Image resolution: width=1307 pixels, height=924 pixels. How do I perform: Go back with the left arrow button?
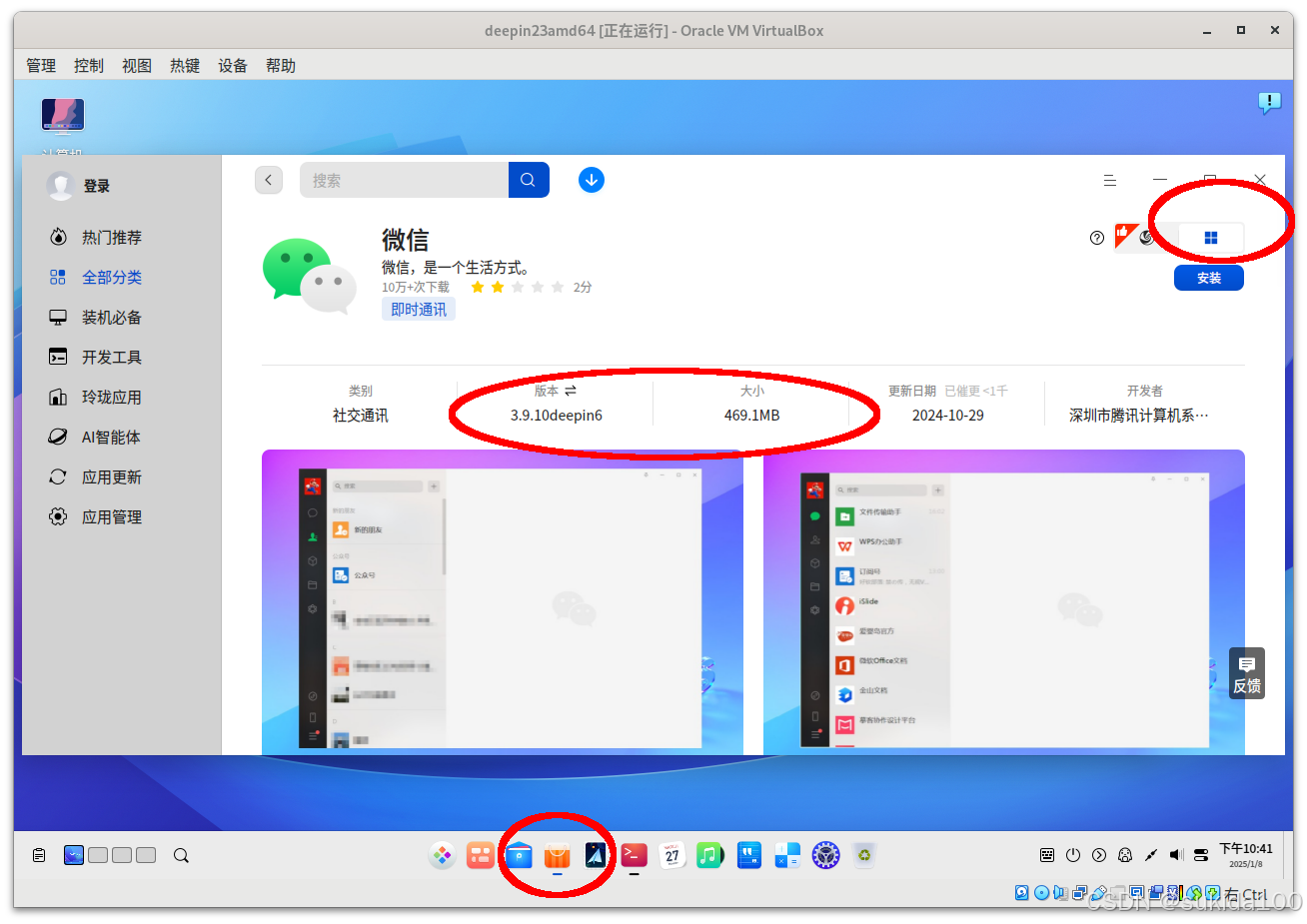tap(269, 180)
